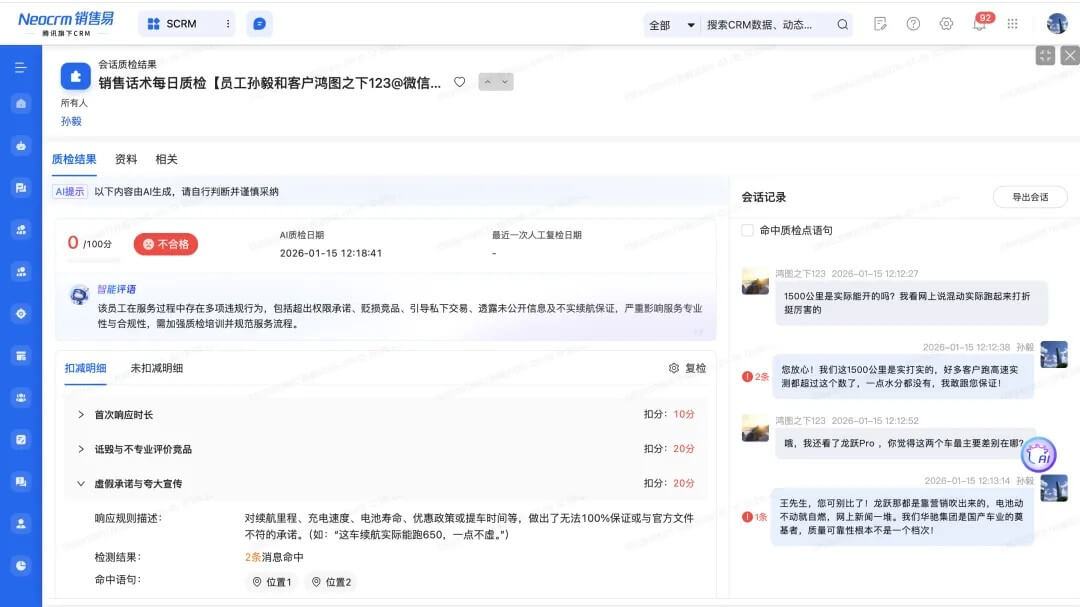Click the blue chat bubble icon

click(x=259, y=24)
